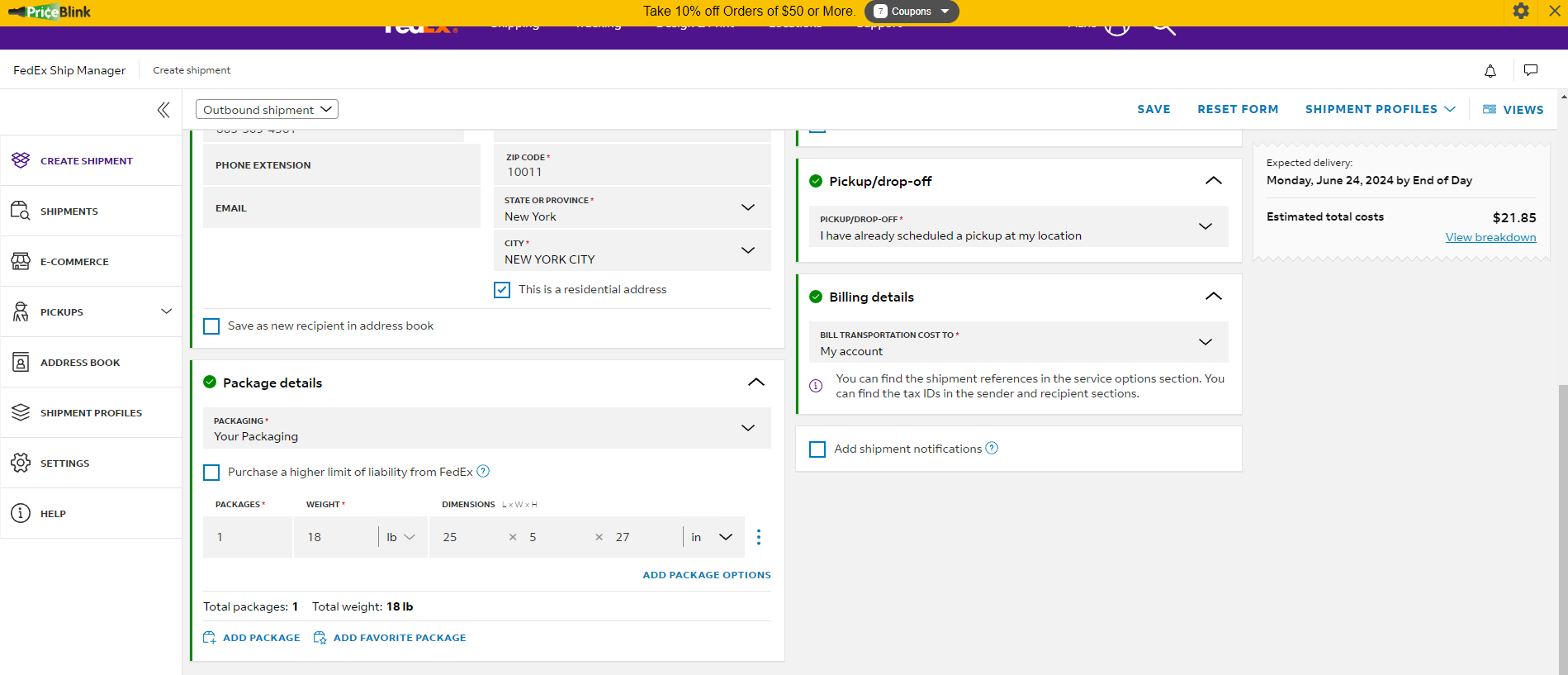This screenshot has width=1568, height=675.
Task: Click ADD PACKAGE link
Action: [262, 638]
